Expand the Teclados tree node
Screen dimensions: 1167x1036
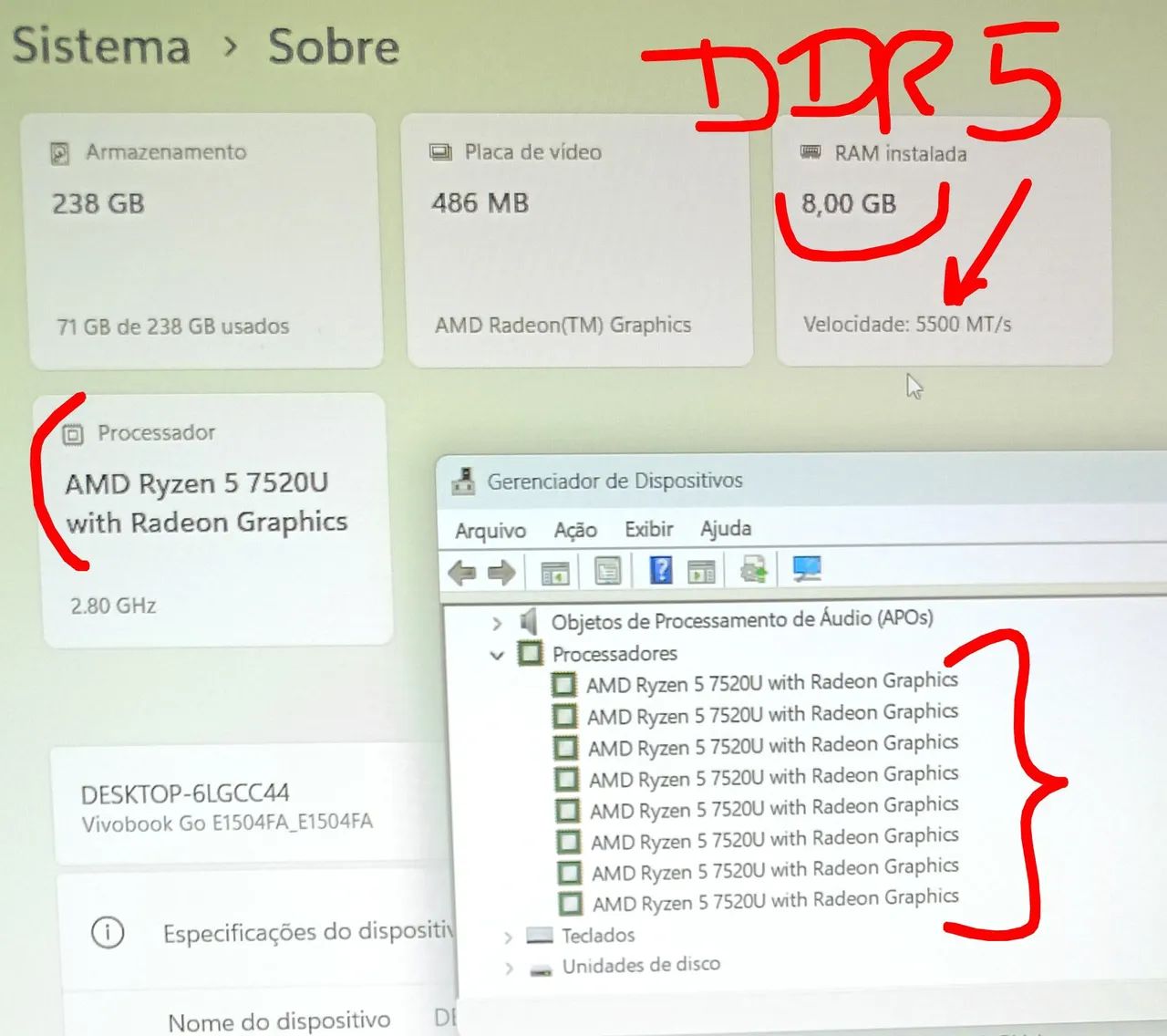pyautogui.click(x=508, y=938)
